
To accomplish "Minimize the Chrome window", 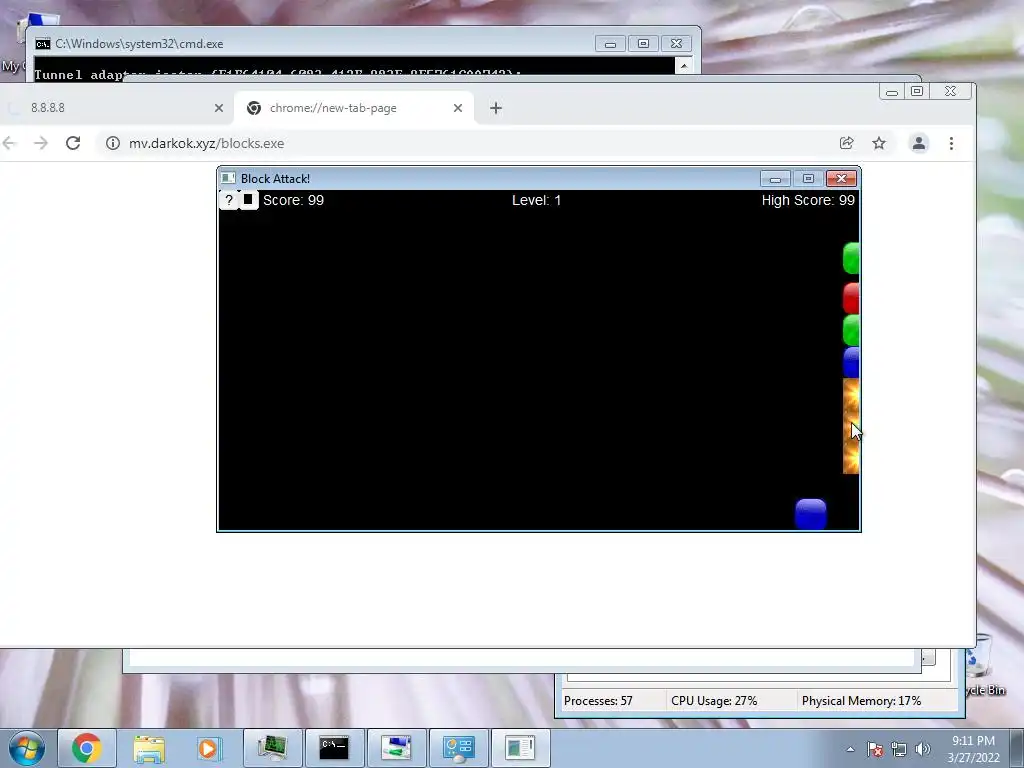I will [x=891, y=92].
